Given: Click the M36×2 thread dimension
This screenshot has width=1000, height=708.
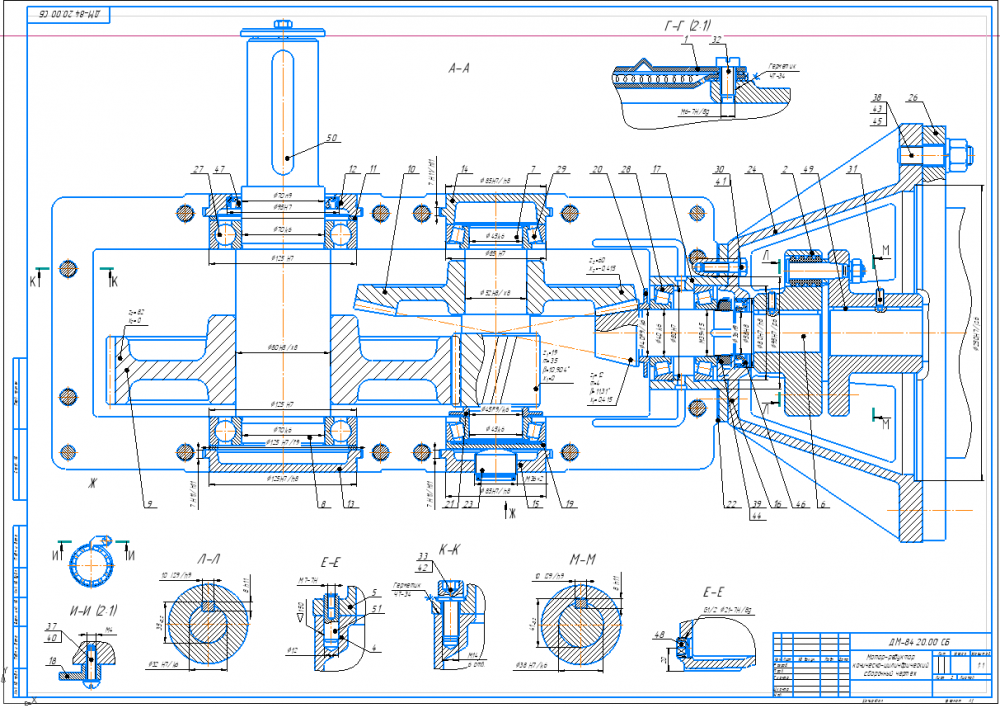Looking at the screenshot, I should [x=534, y=477].
